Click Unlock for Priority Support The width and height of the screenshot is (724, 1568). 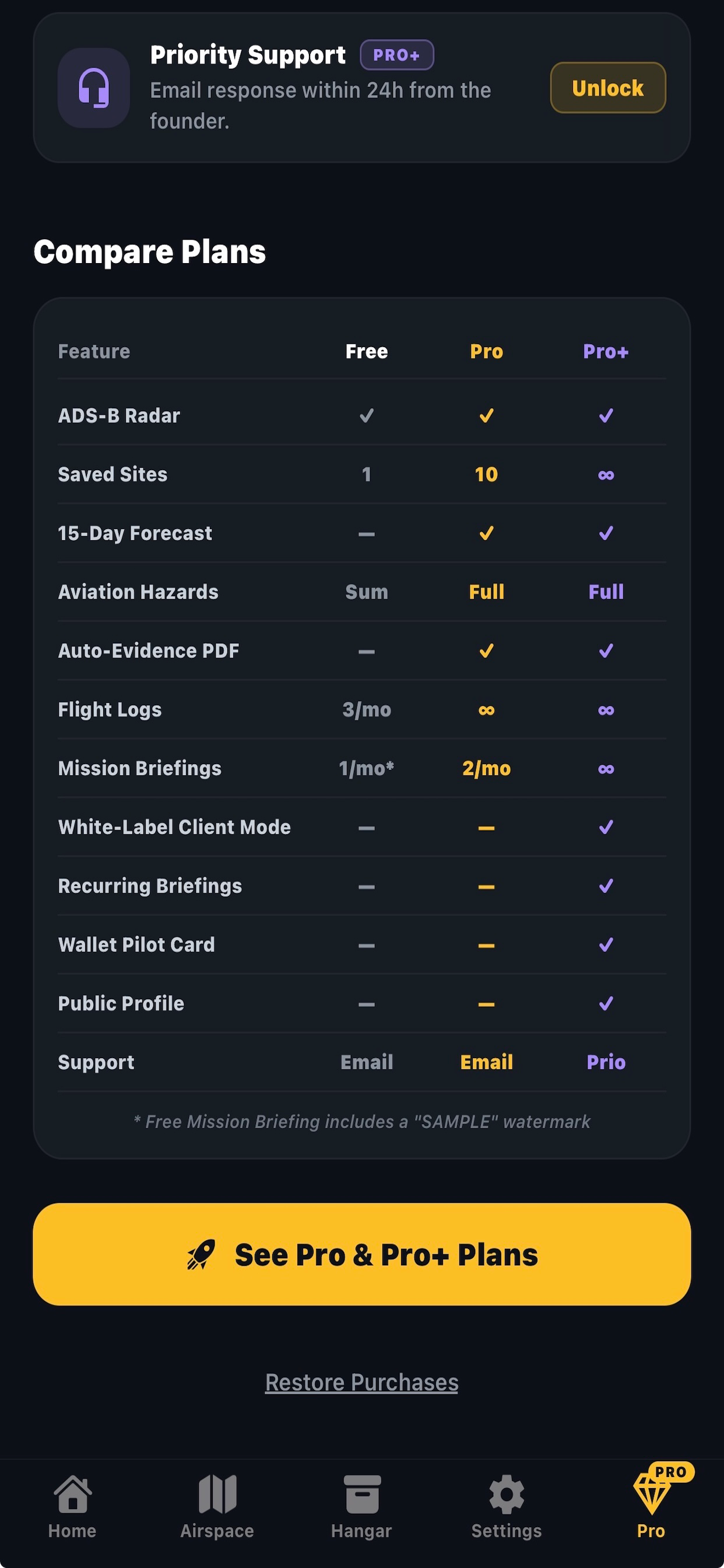click(608, 87)
